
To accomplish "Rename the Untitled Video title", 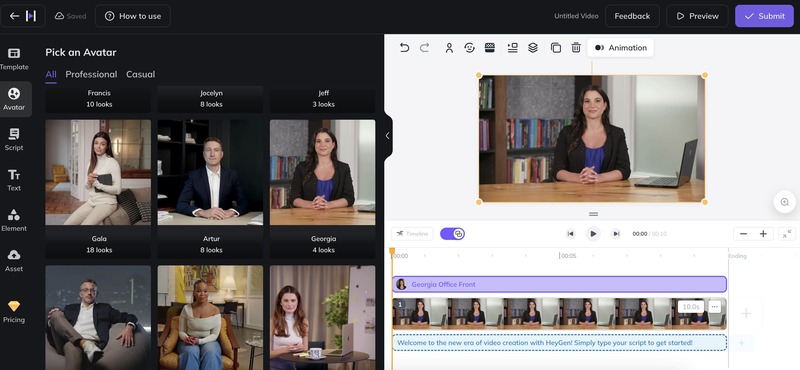I will point(576,16).
